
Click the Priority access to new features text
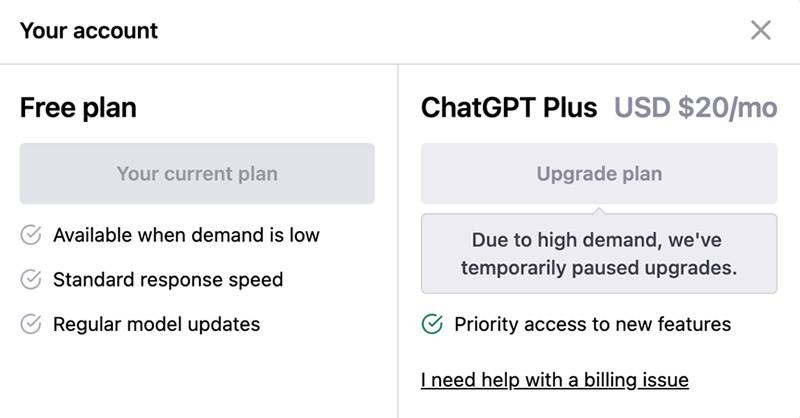pos(592,324)
